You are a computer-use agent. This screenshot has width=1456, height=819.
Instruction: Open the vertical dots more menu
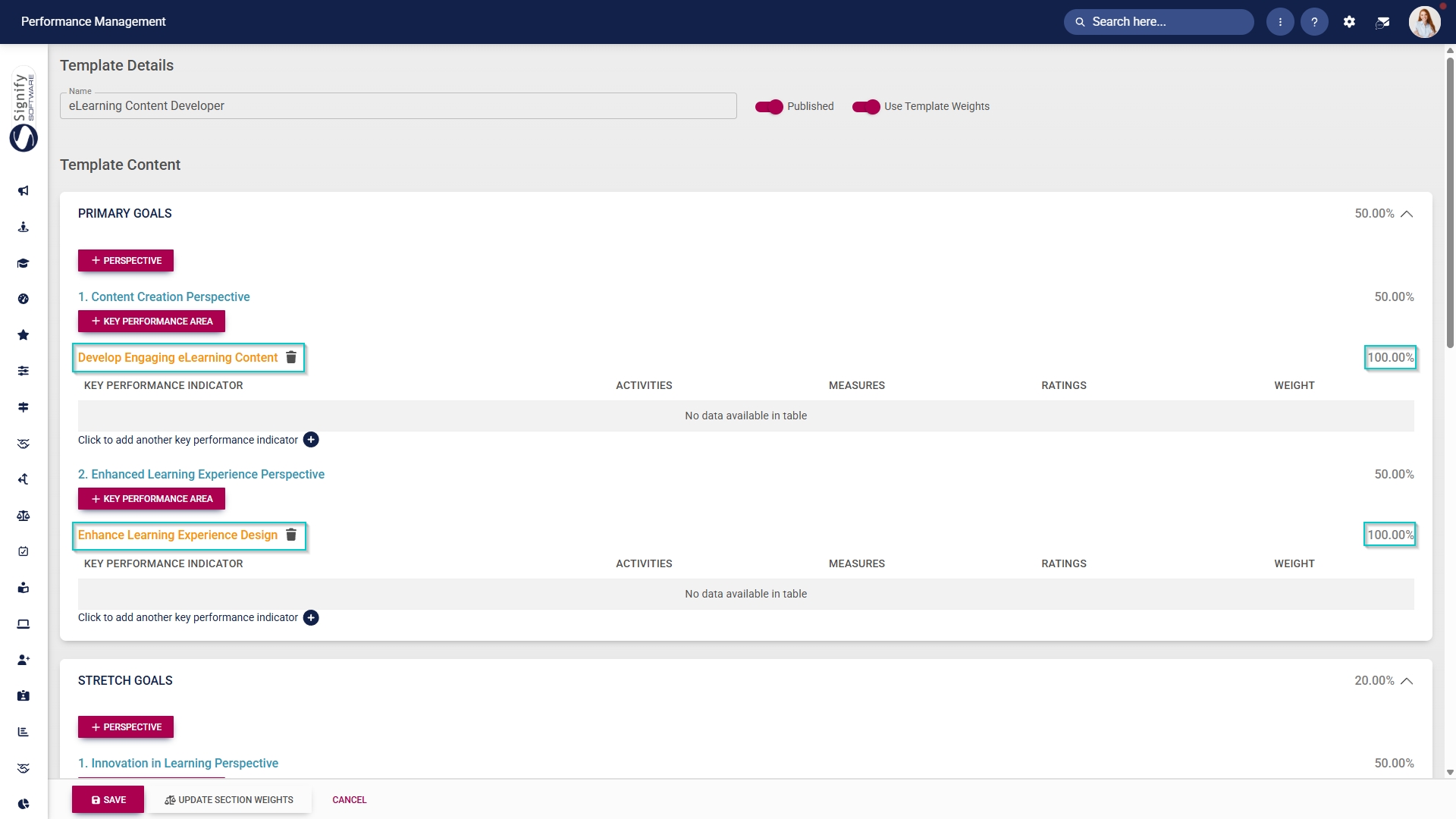coord(1280,22)
